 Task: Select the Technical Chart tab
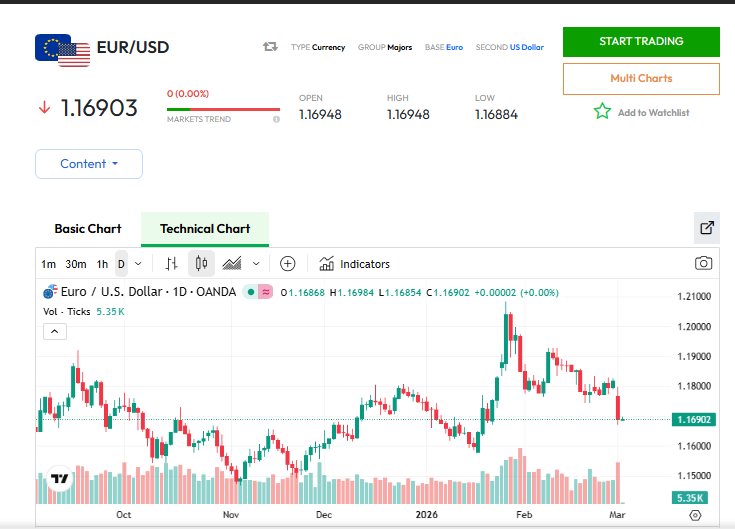point(205,229)
